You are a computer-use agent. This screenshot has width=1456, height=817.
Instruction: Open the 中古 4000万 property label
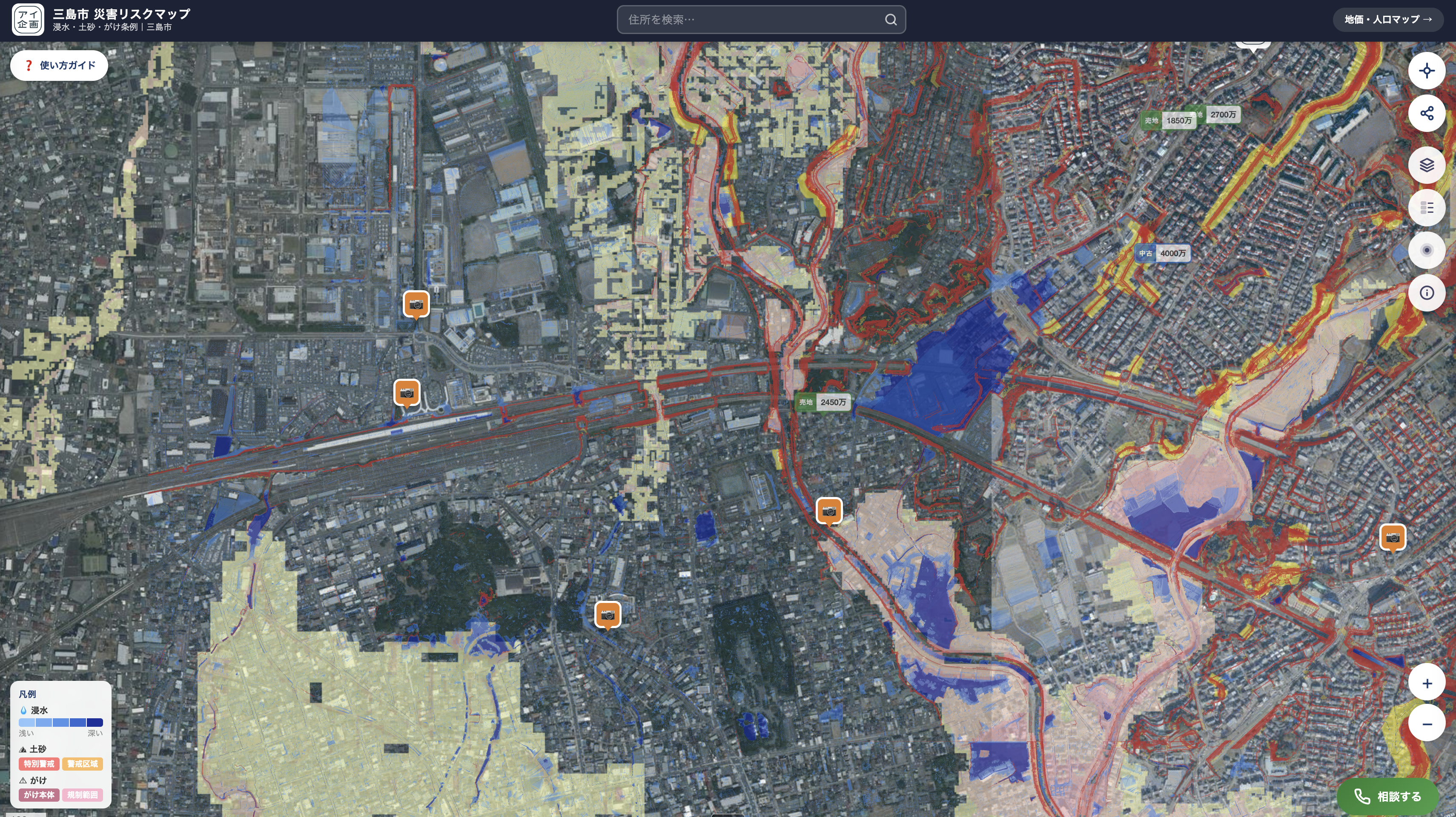(1163, 254)
